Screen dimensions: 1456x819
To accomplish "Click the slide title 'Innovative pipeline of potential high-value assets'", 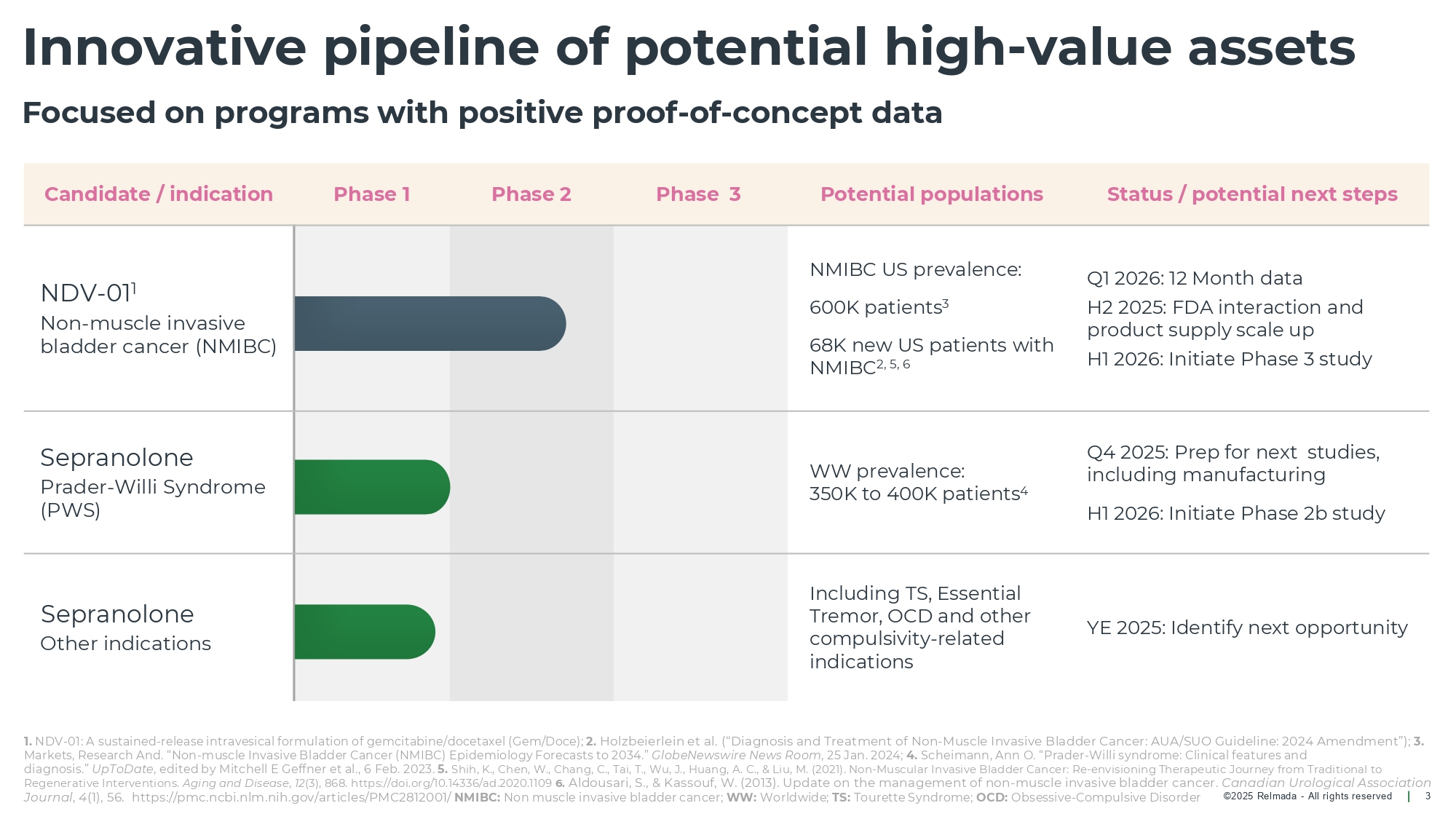I will point(689,47).
